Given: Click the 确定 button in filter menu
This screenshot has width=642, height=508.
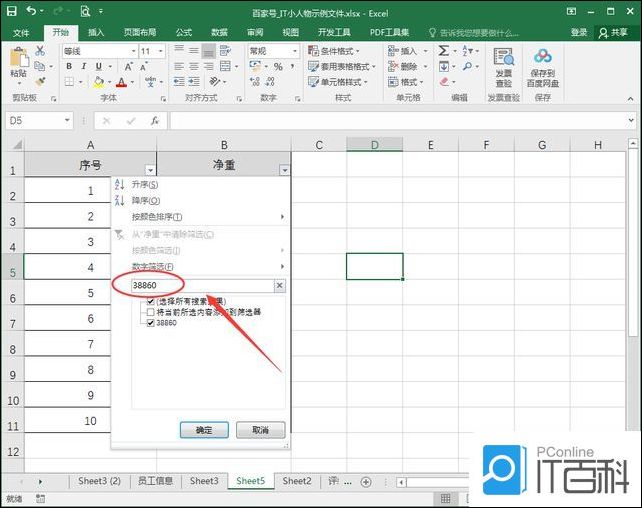Looking at the screenshot, I should (x=204, y=430).
